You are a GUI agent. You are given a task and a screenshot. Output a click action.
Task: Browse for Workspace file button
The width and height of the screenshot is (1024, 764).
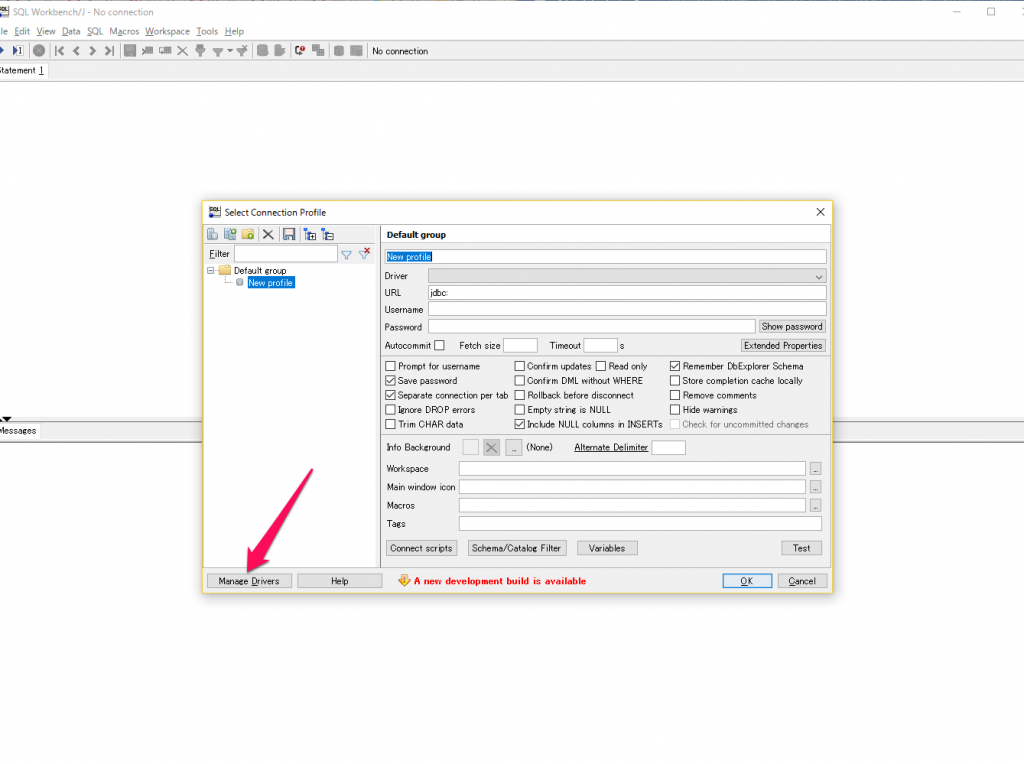click(x=816, y=469)
